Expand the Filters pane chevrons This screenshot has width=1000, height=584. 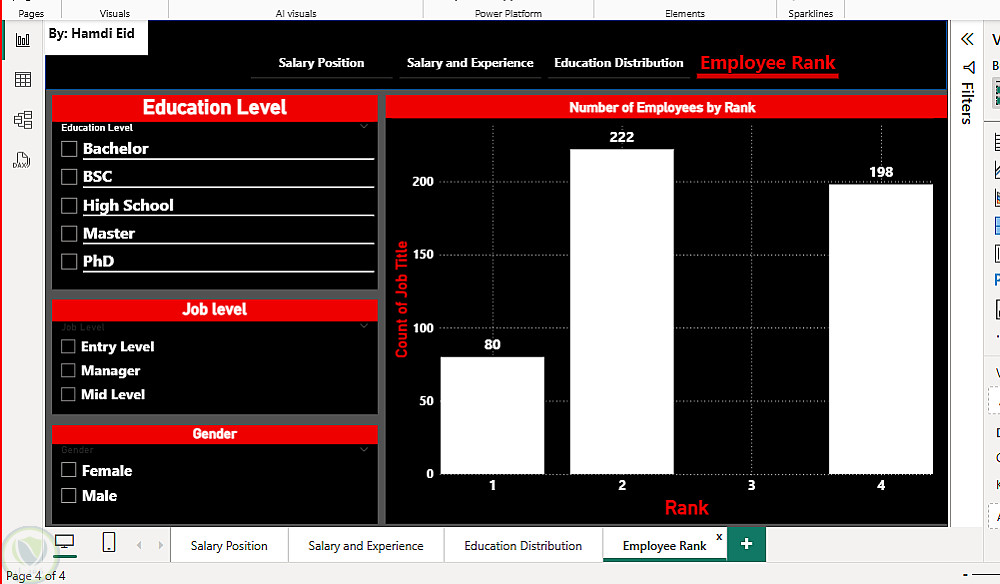click(967, 39)
